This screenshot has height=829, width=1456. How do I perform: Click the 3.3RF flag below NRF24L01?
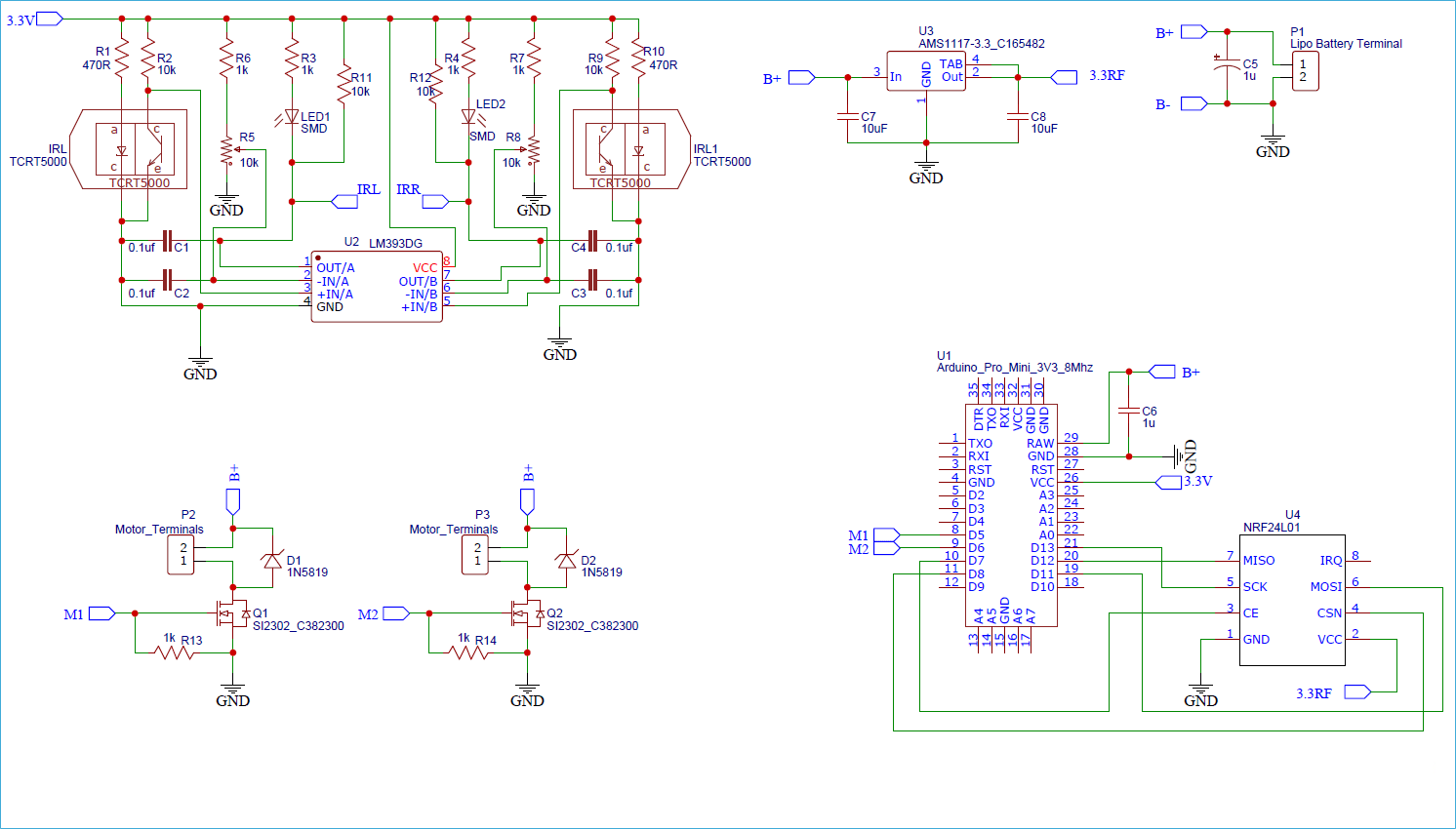[x=1357, y=691]
